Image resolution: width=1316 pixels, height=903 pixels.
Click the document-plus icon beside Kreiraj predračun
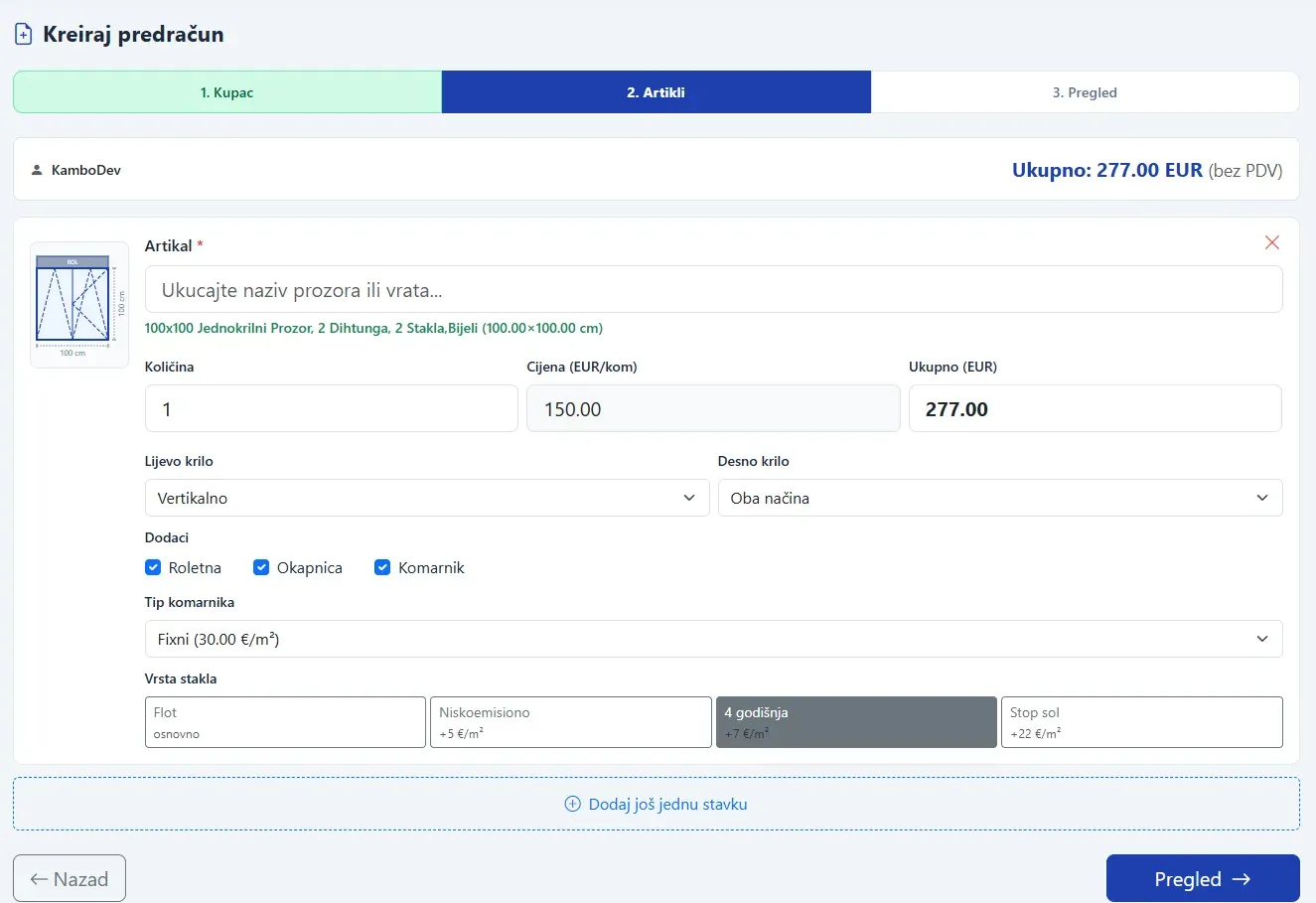(x=23, y=35)
